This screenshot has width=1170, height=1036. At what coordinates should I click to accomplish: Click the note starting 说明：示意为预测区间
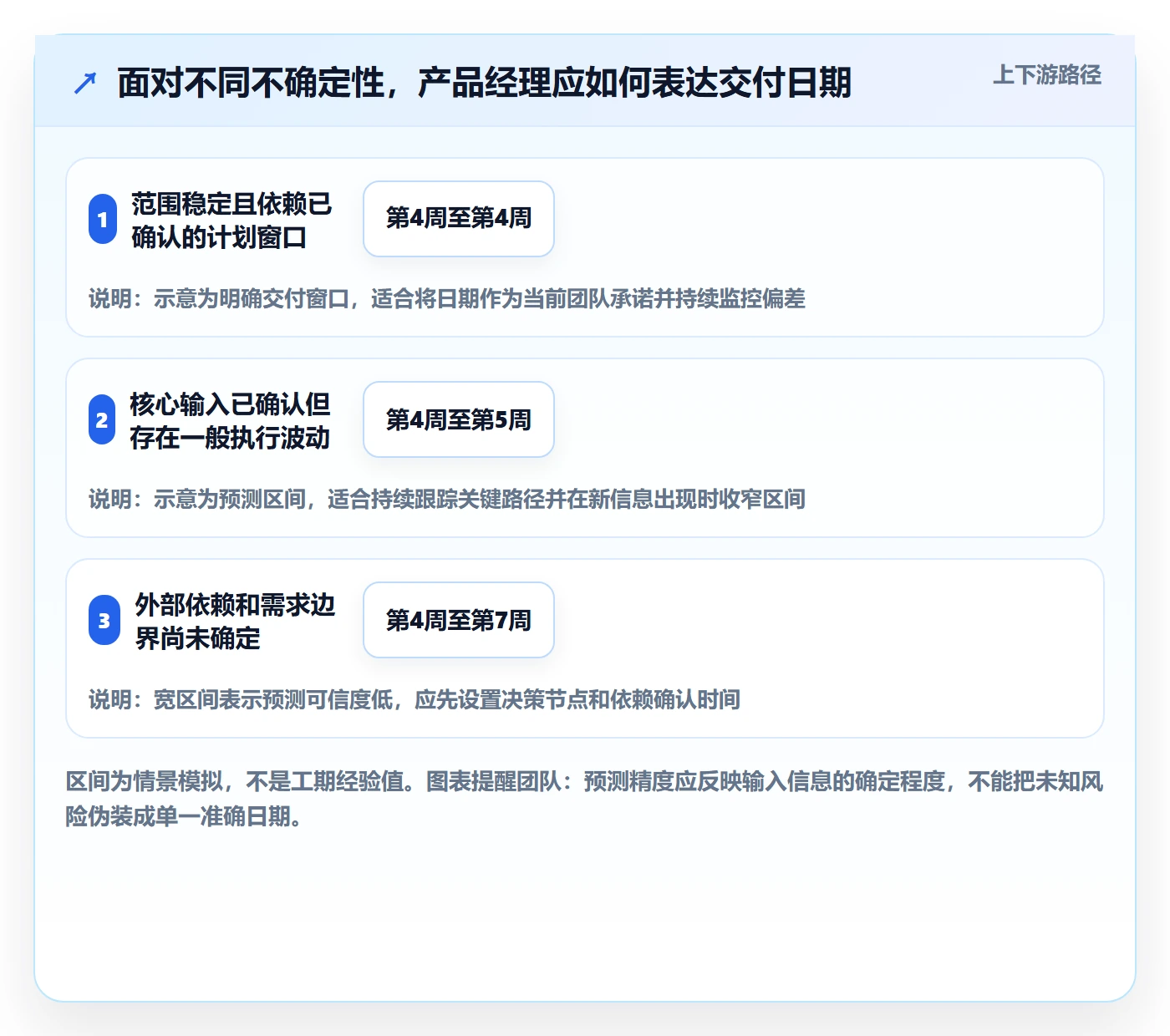[447, 499]
